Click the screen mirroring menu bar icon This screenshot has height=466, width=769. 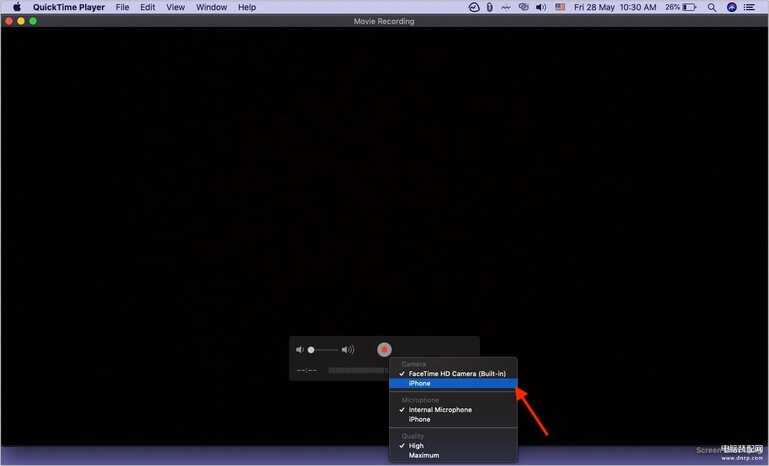[524, 7]
